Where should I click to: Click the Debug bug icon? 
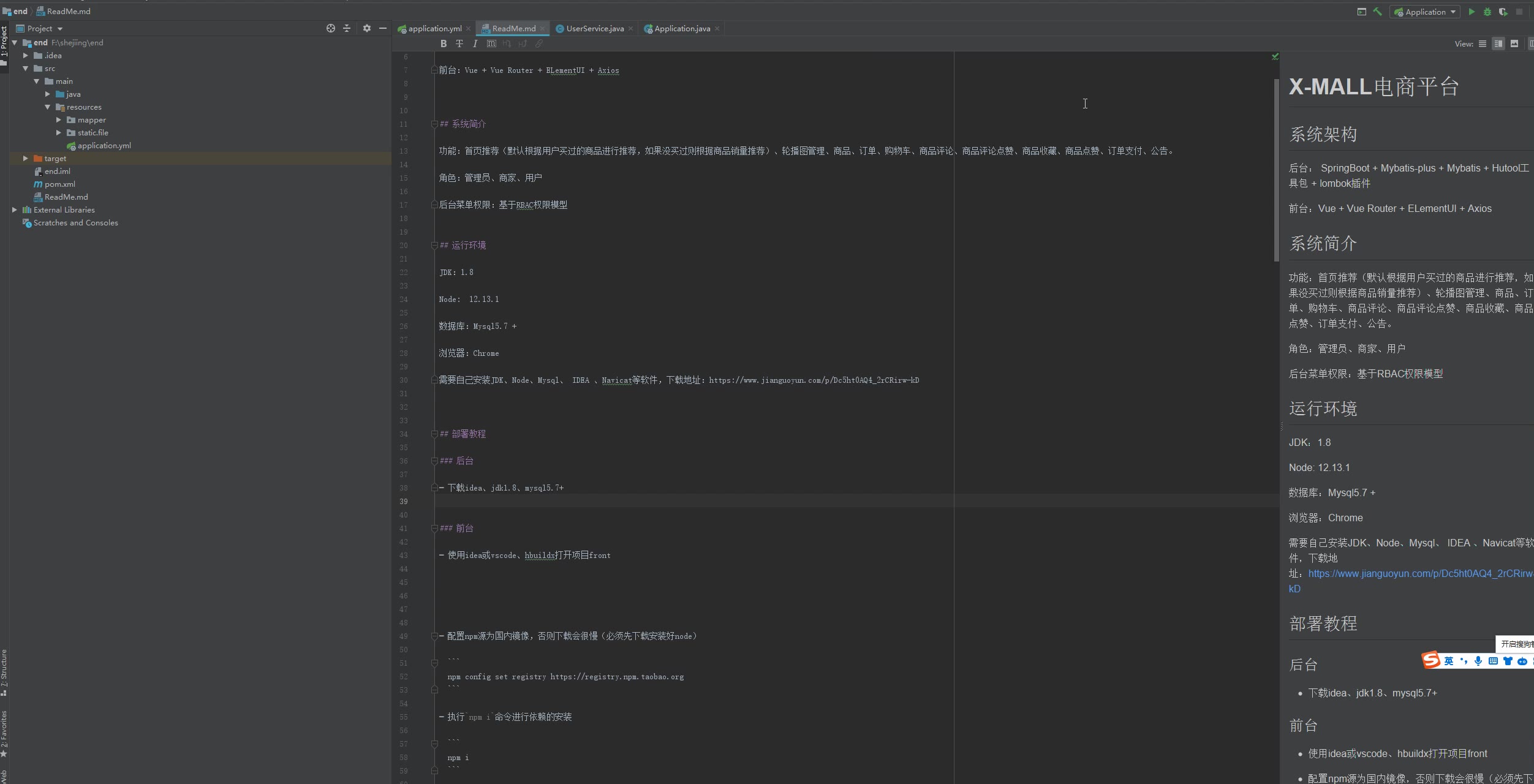[x=1487, y=12]
